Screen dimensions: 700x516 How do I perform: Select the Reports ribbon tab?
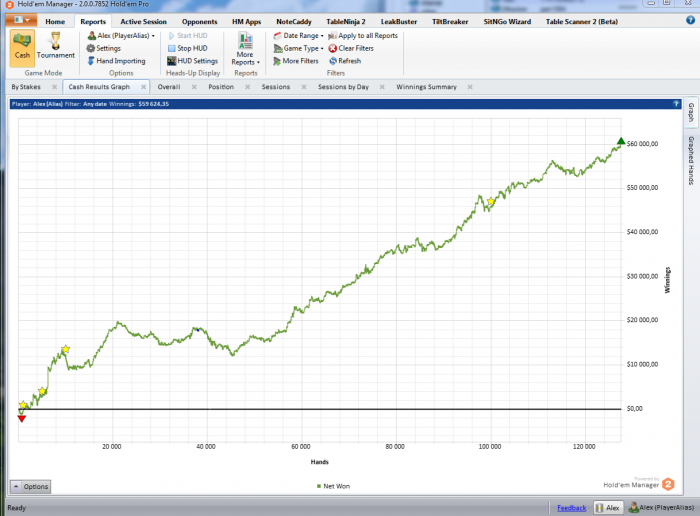pyautogui.click(x=93, y=21)
